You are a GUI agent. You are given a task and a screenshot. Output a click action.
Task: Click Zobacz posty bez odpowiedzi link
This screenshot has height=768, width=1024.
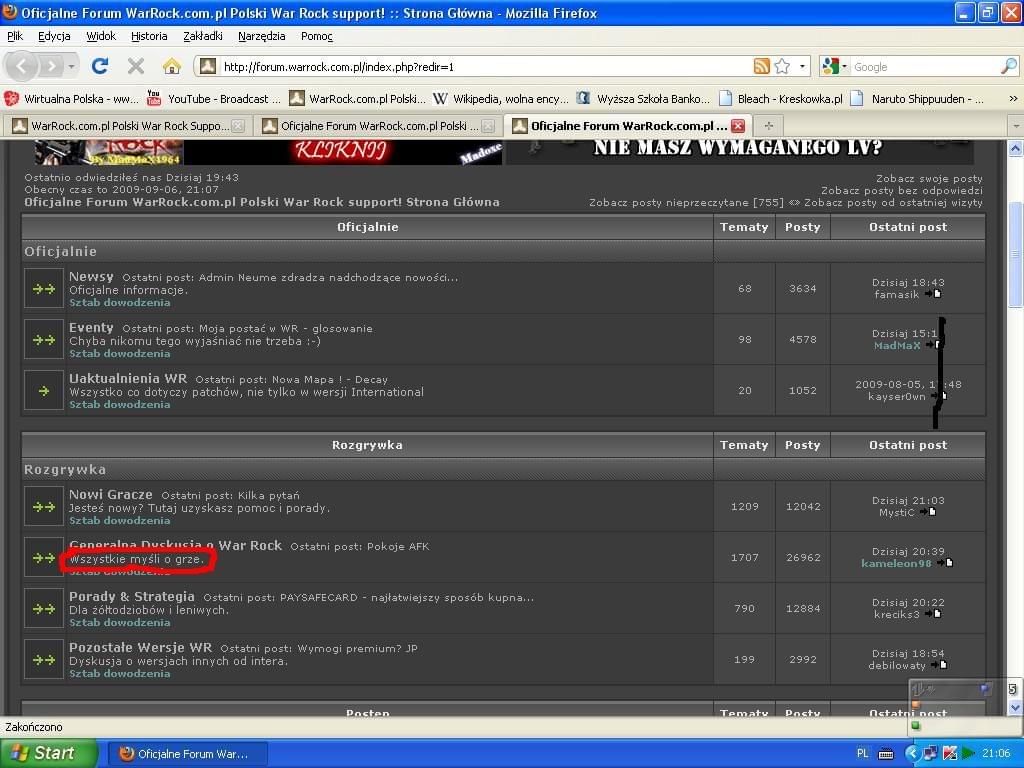(x=902, y=190)
